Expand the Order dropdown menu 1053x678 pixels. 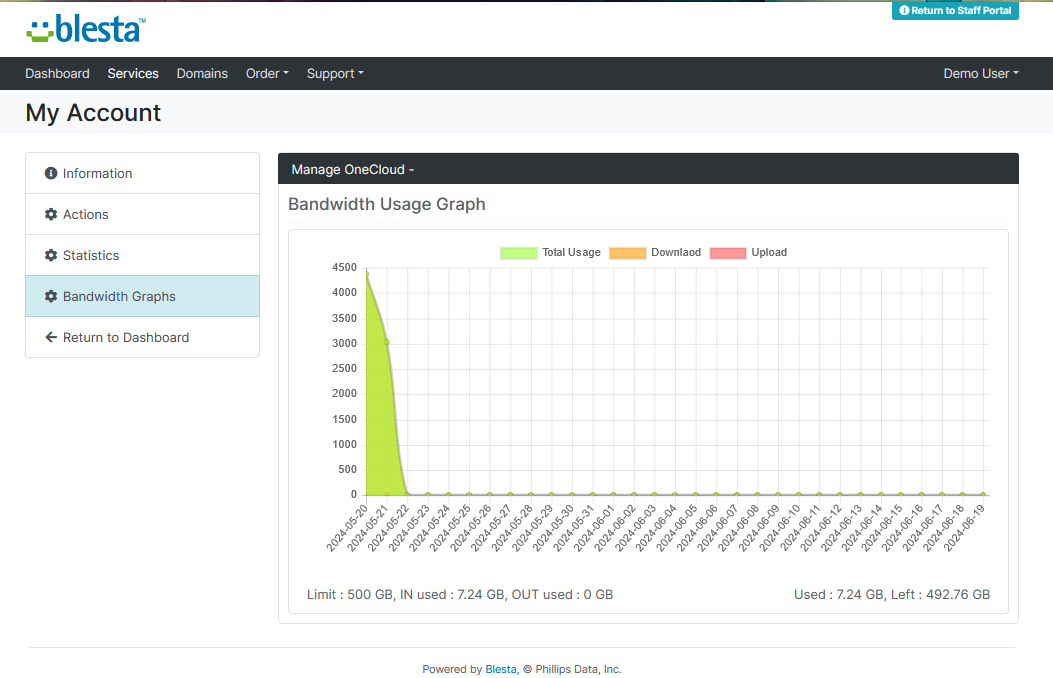click(267, 73)
